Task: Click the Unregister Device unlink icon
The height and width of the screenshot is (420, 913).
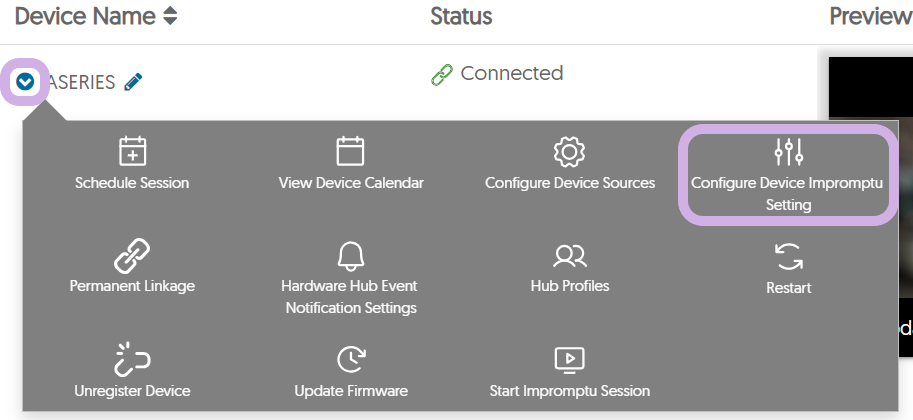Action: [132, 360]
